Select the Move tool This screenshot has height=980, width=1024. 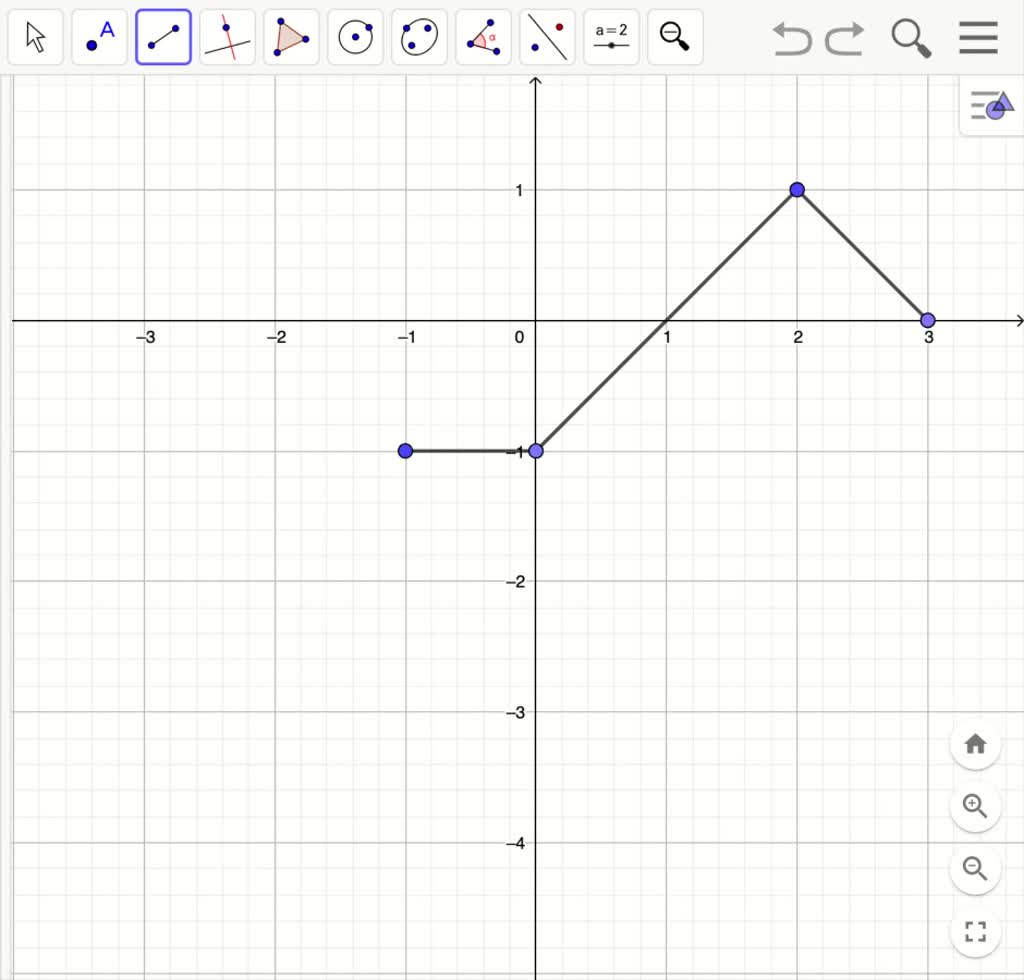(x=35, y=36)
